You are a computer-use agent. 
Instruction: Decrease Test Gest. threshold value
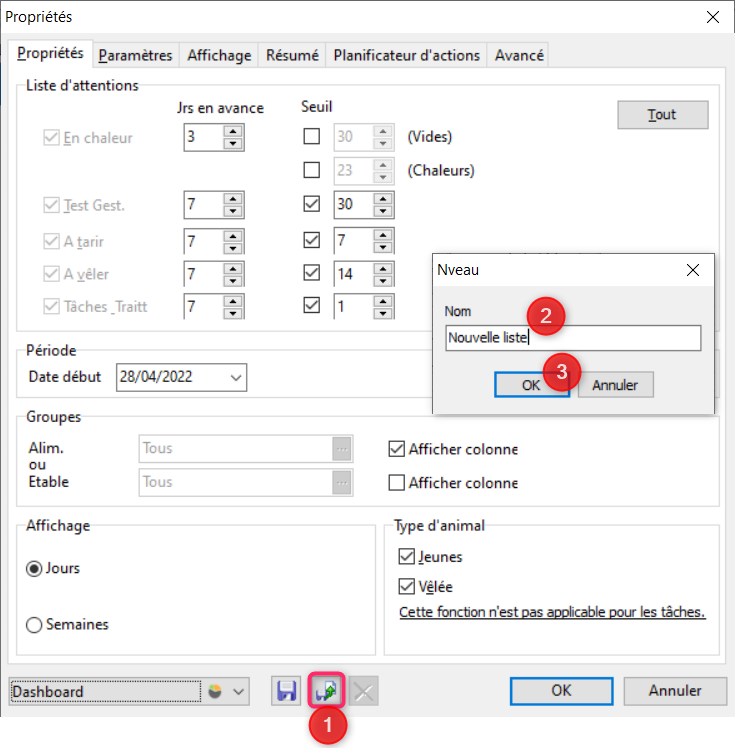coord(383,211)
